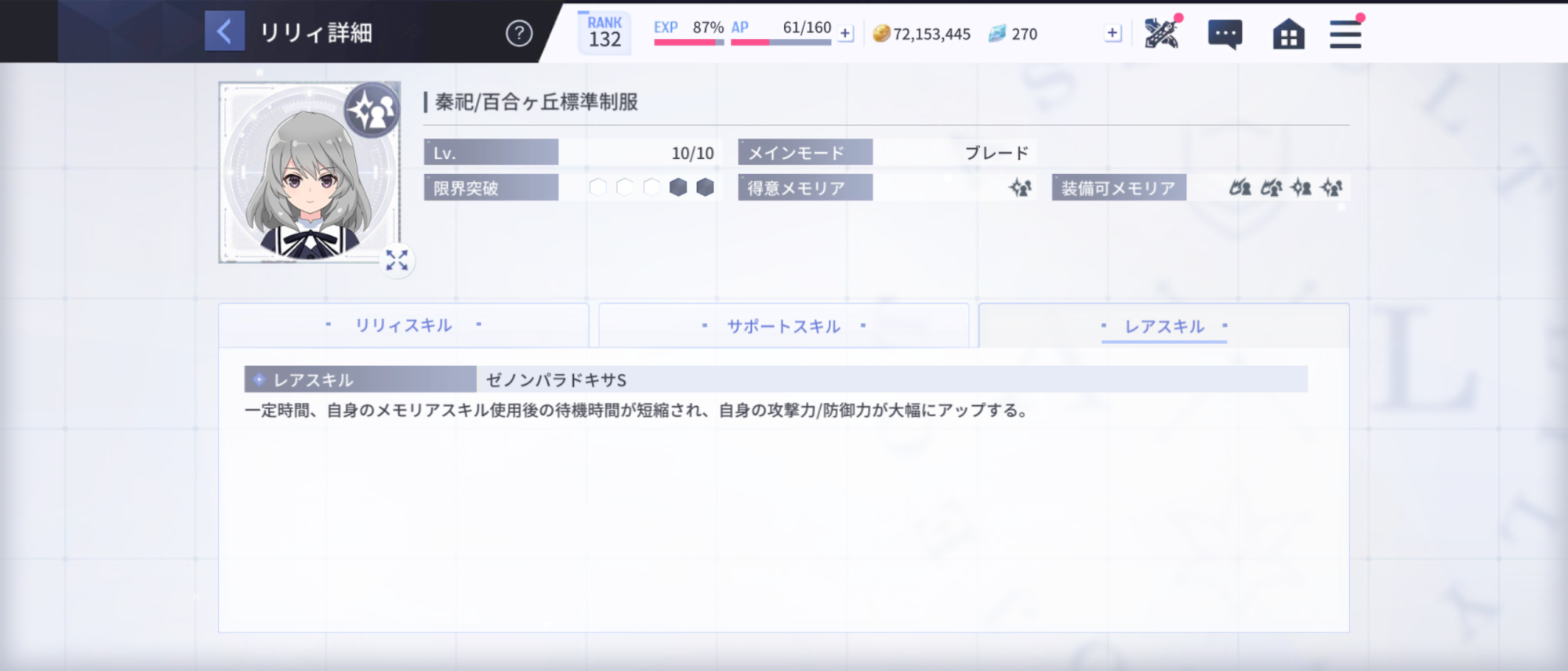Click the pink EXP progress bar
The width and height of the screenshot is (1568, 671).
click(x=688, y=42)
